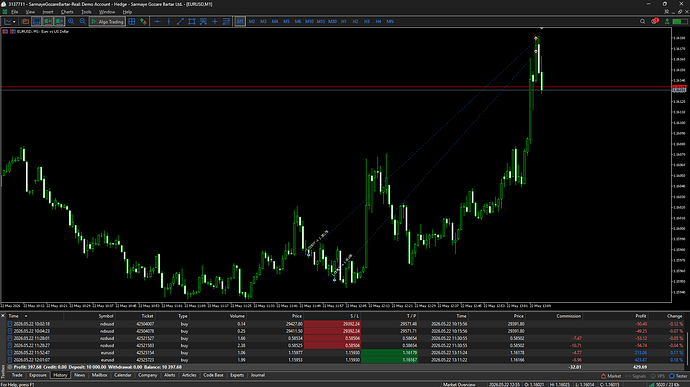690x387 pixels.
Task: Switch chart to H1 timeframe
Action: point(344,21)
